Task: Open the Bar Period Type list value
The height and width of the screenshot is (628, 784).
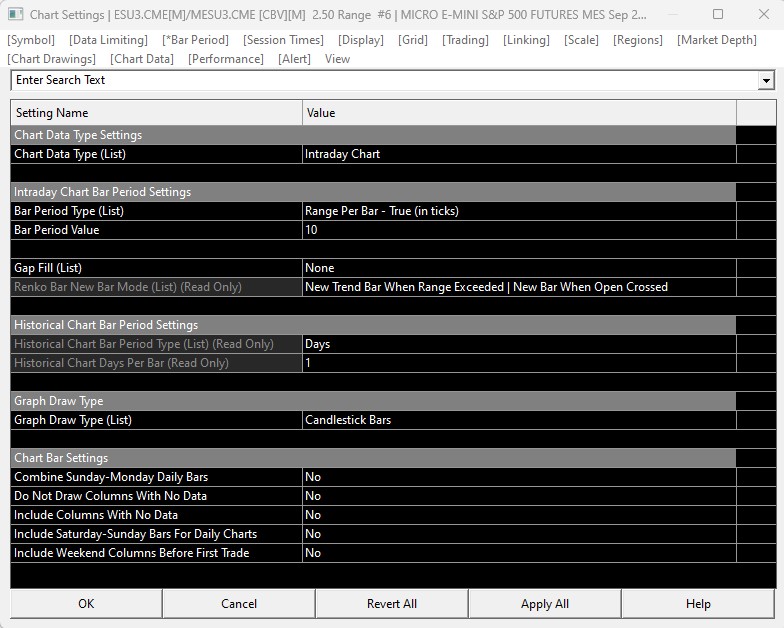Action: [518, 211]
